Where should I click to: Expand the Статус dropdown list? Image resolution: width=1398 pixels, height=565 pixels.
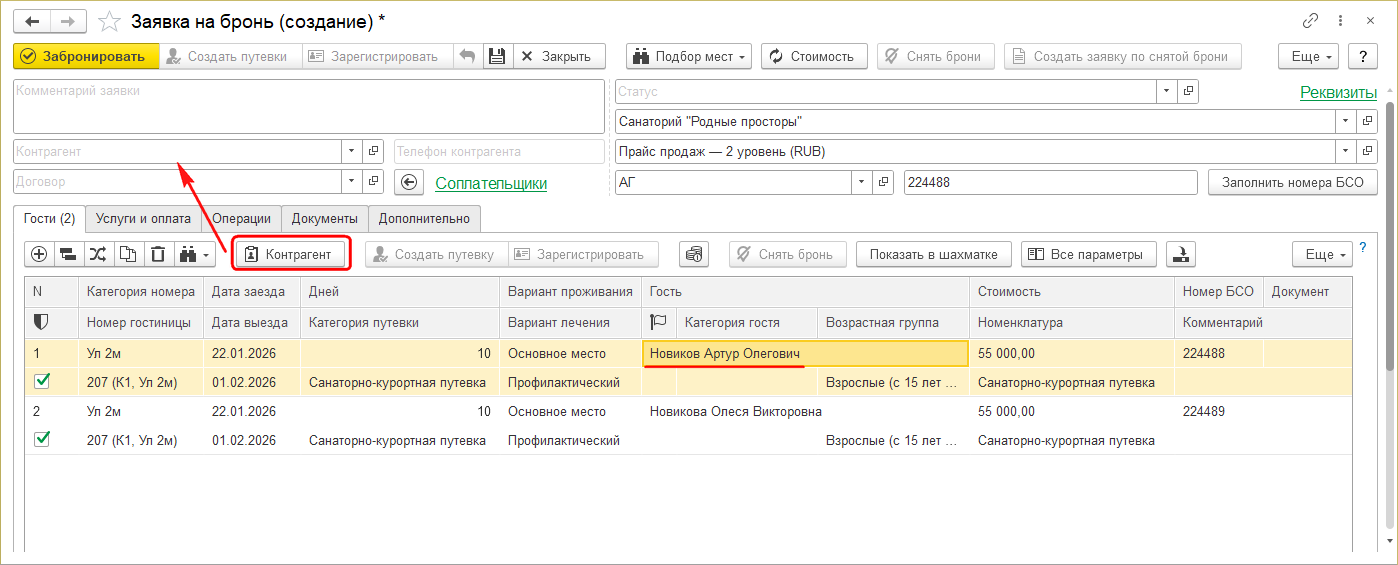tap(1166, 91)
